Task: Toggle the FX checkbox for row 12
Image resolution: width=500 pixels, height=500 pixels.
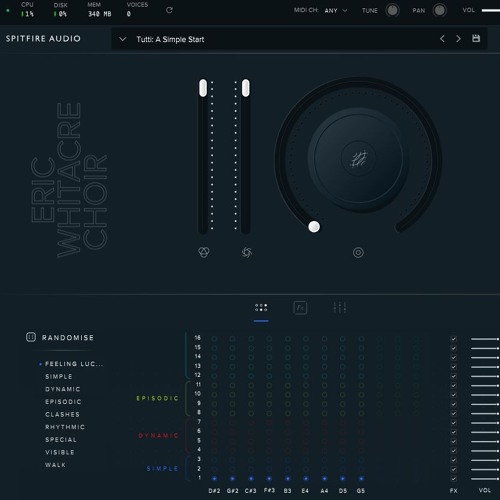Action: tap(454, 376)
